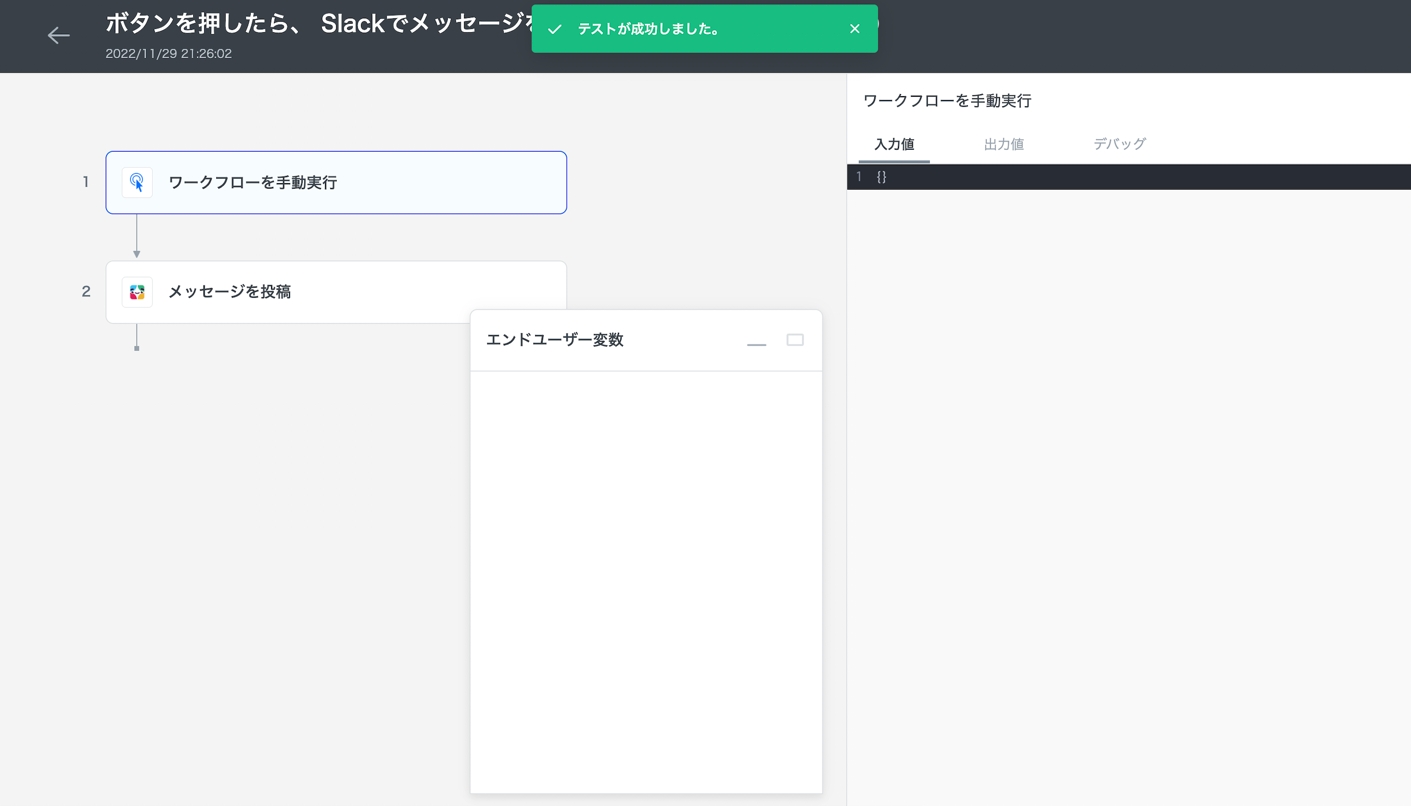This screenshot has width=1411, height=806.
Task: Dismiss the テストが成功しました notification
Action: (854, 29)
